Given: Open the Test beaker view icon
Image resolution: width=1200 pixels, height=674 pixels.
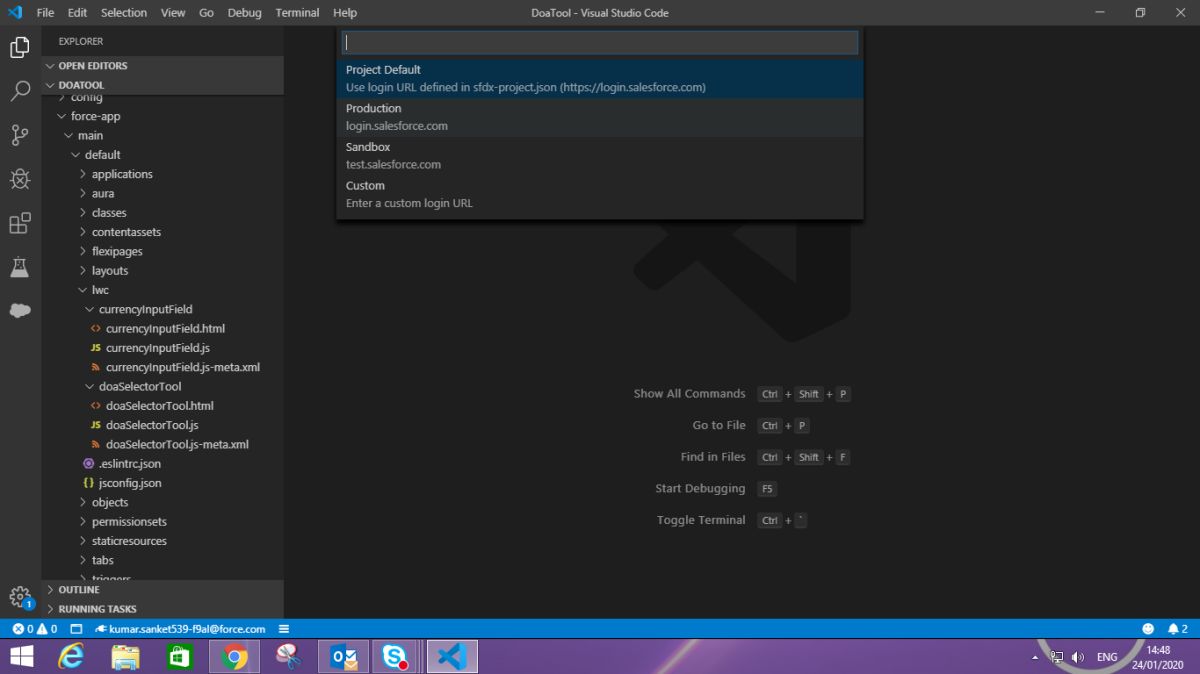Looking at the screenshot, I should (20, 267).
